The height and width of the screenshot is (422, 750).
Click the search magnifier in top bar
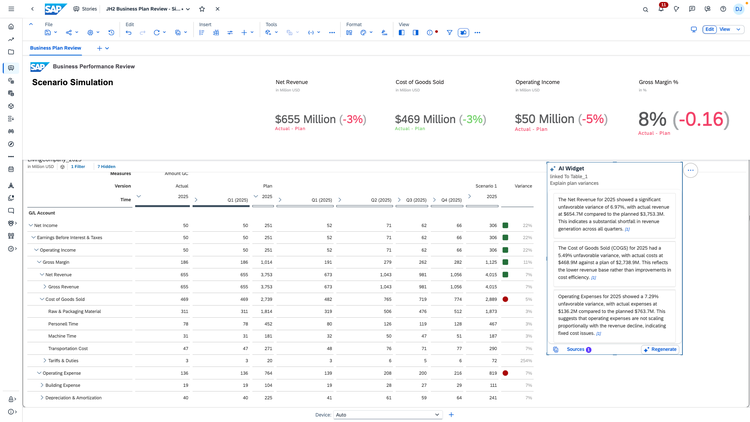pyautogui.click(x=645, y=9)
